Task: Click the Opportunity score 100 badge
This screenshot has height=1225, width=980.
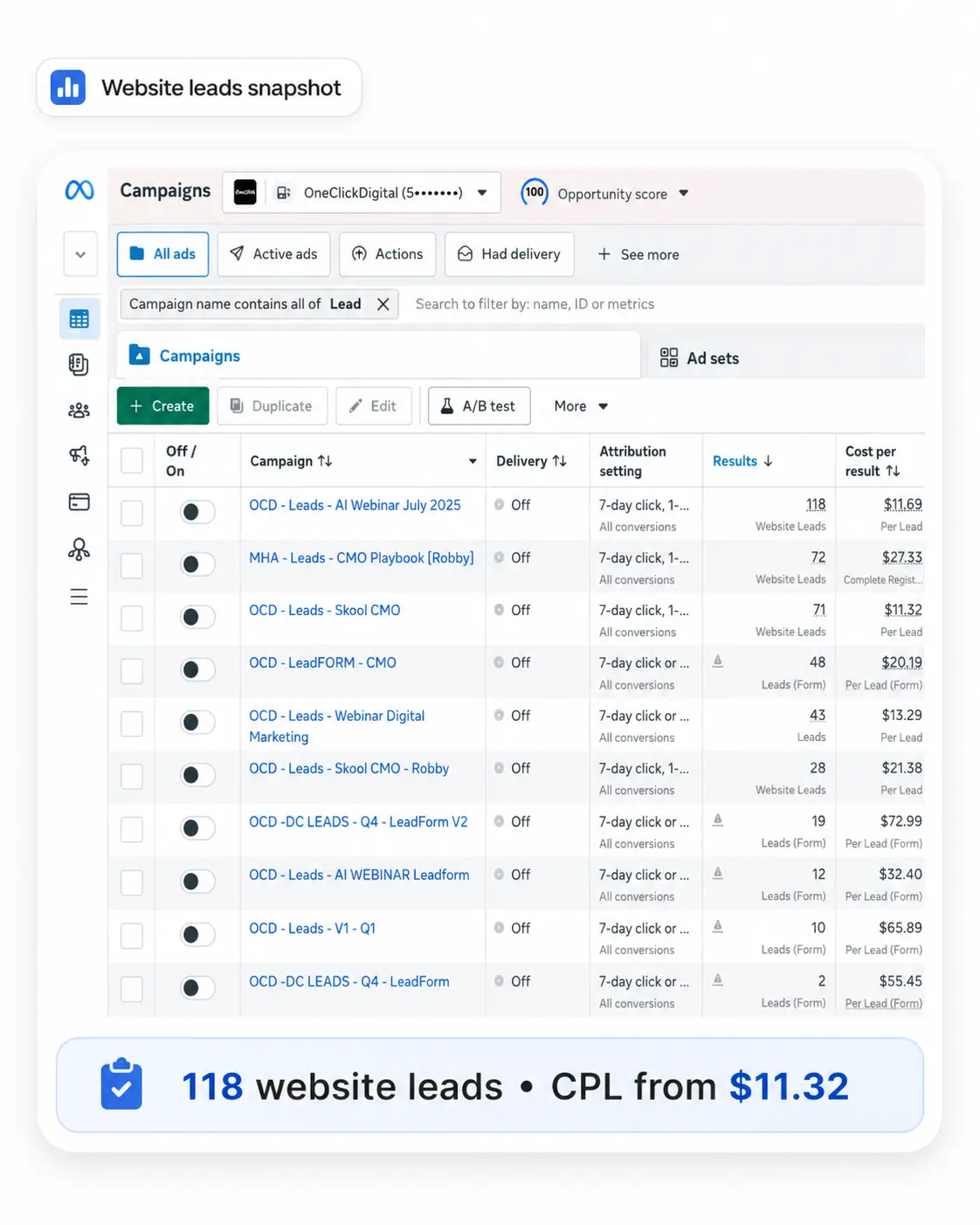Action: tap(535, 192)
